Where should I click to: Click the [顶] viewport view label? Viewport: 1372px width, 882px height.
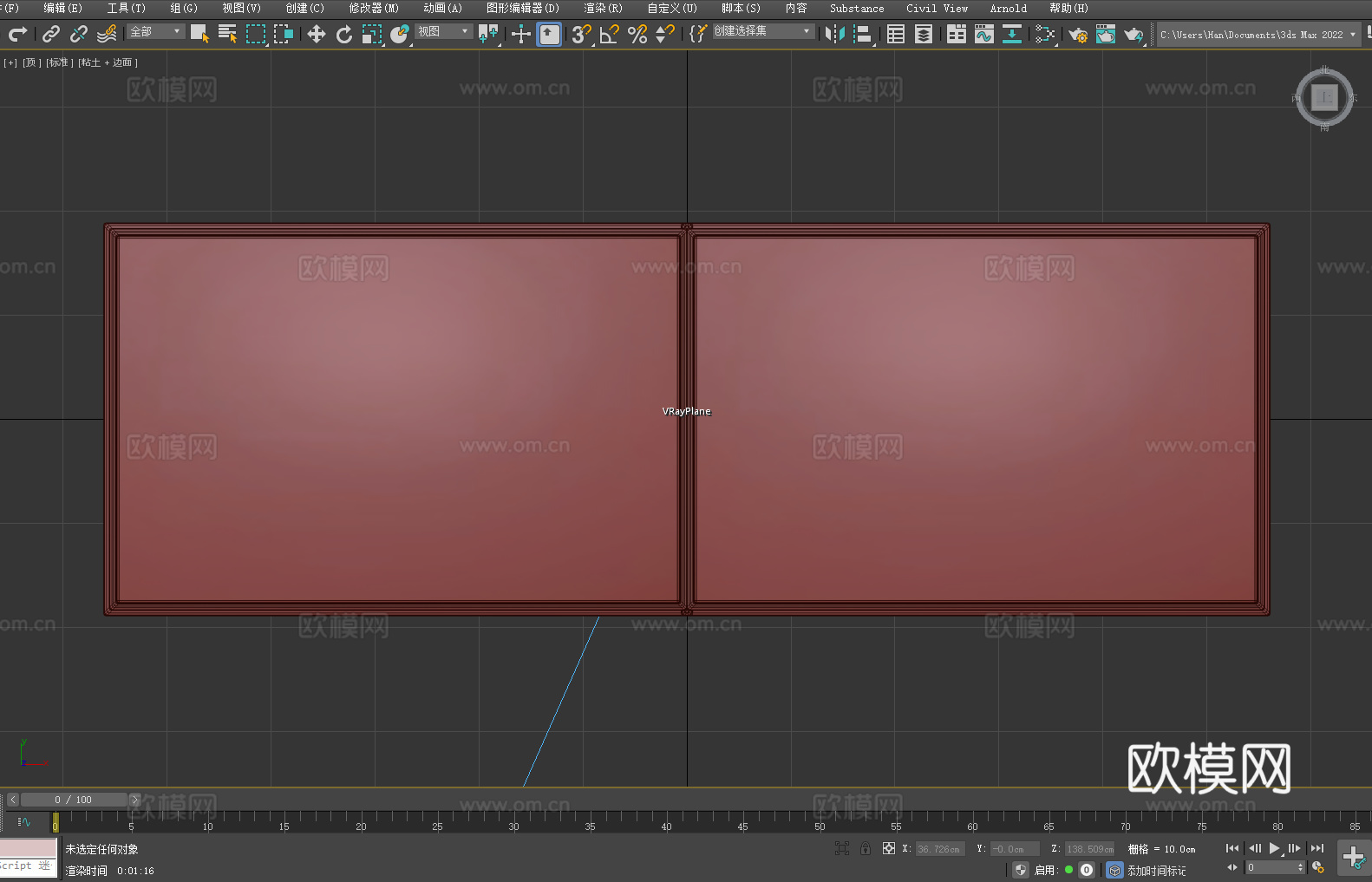32,62
